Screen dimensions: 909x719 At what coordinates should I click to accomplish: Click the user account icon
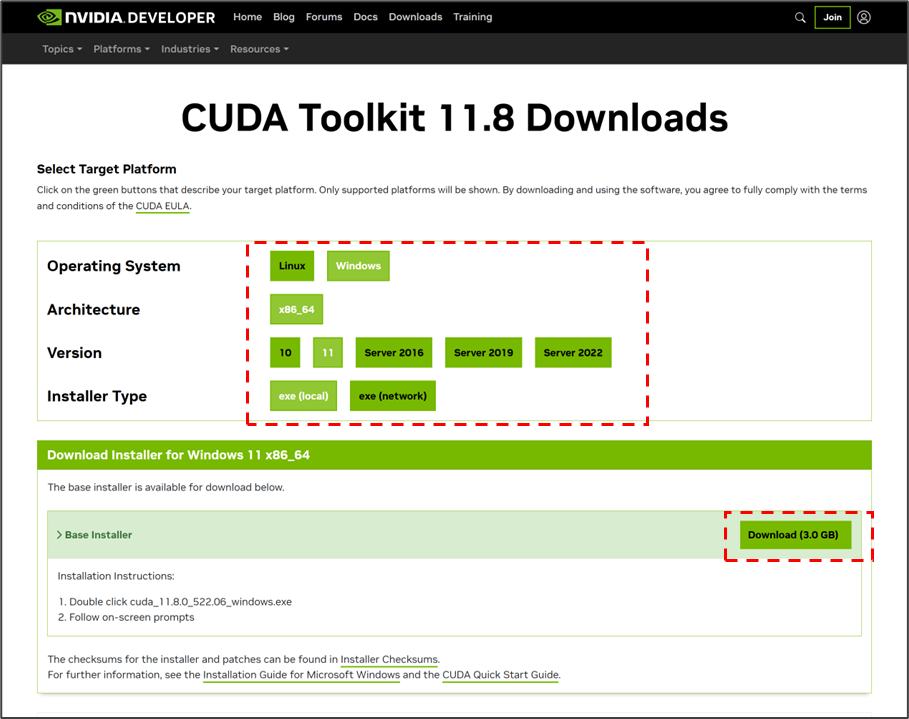(864, 17)
